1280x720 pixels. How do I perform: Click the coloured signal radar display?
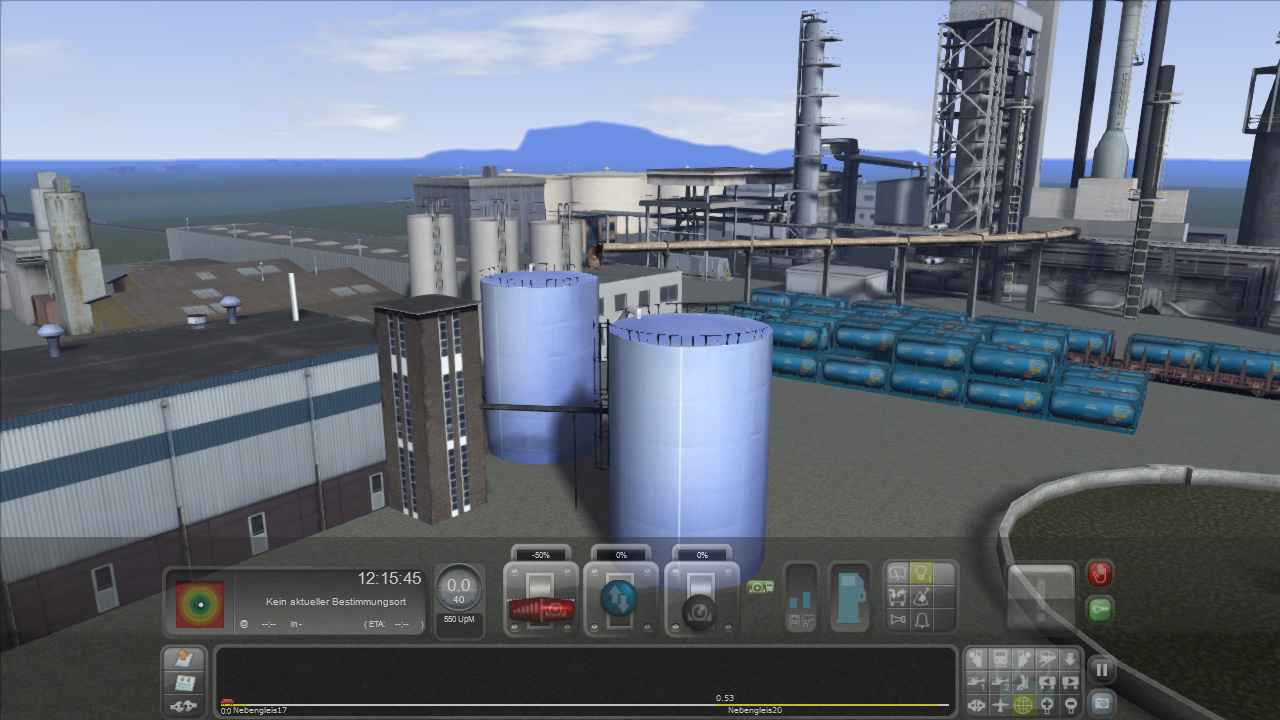point(200,603)
